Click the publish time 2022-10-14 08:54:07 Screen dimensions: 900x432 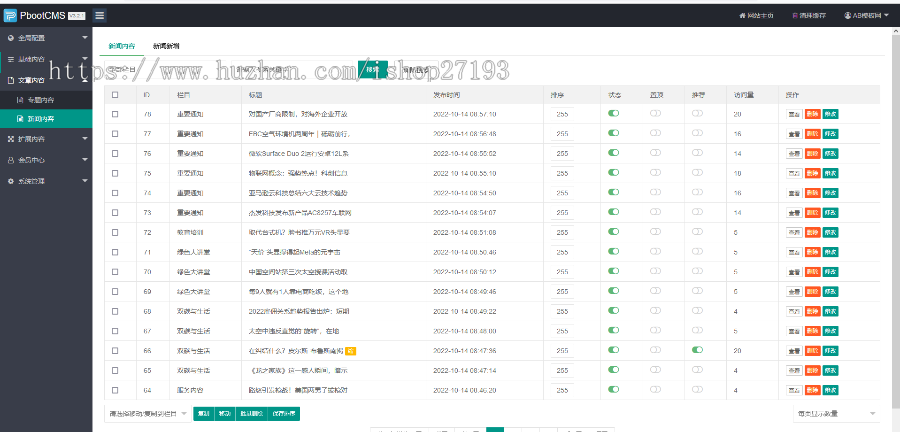464,212
